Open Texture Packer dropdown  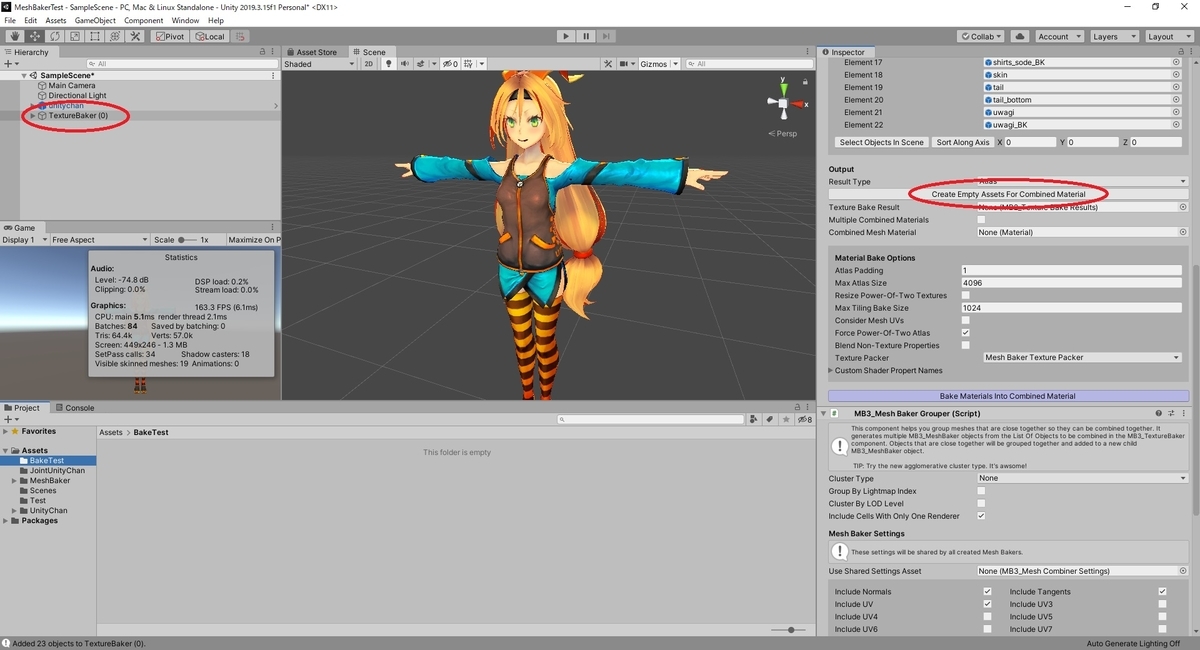[x=1082, y=358]
